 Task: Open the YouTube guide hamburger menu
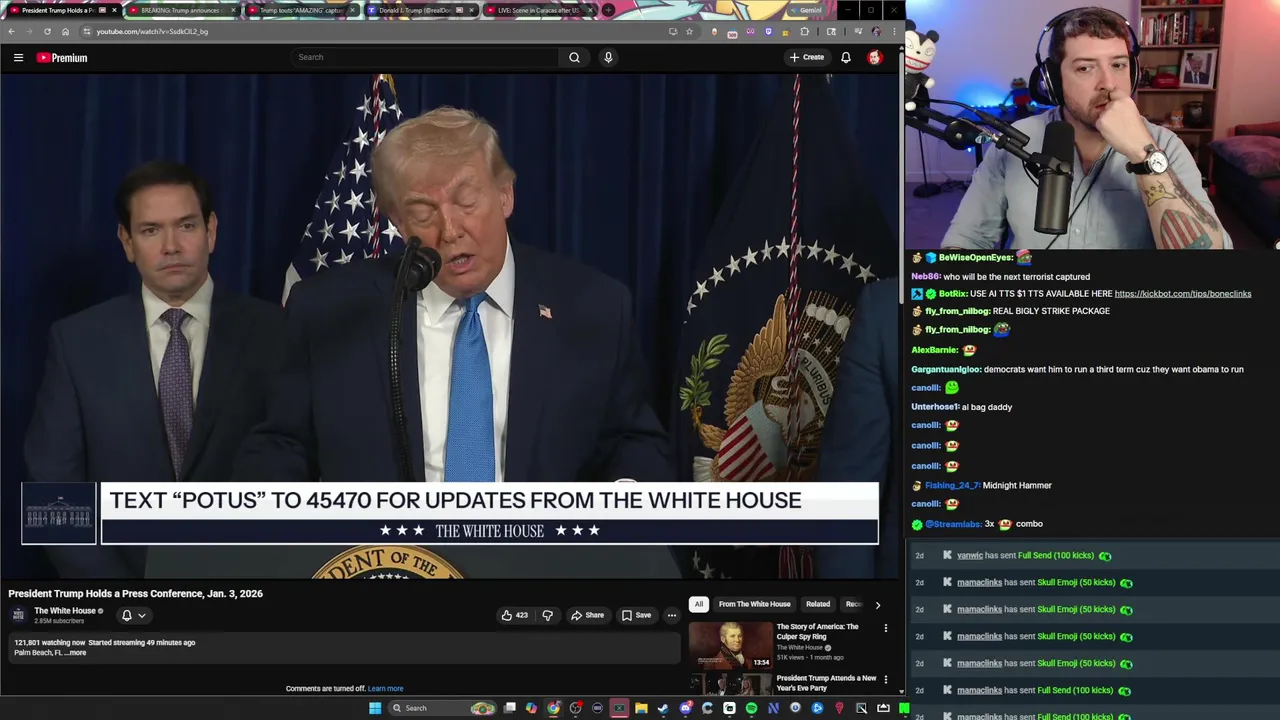point(18,58)
